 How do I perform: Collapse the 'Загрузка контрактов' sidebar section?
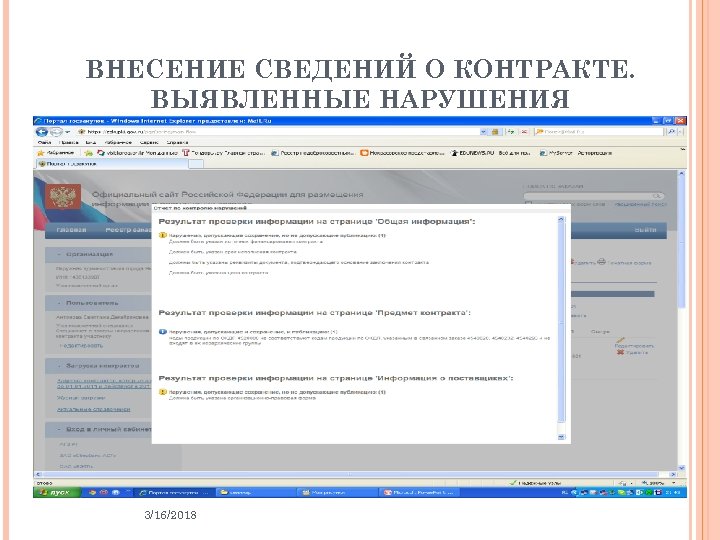tap(59, 366)
